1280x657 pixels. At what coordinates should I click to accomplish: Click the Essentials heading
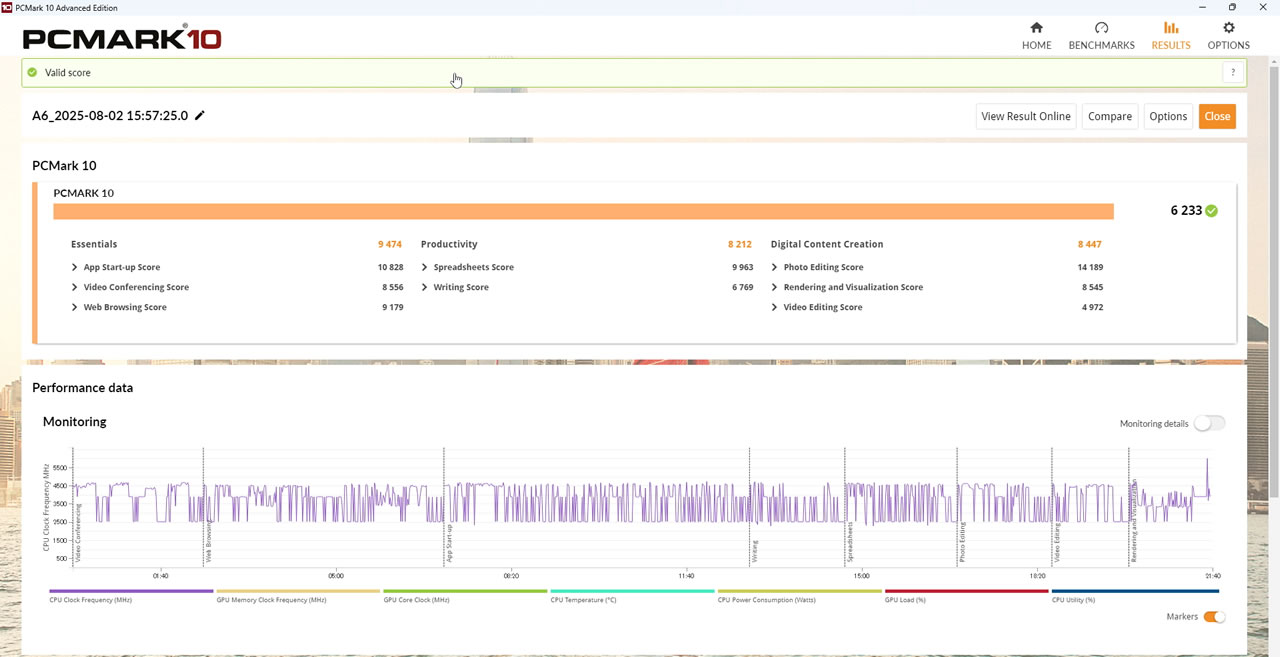94,244
